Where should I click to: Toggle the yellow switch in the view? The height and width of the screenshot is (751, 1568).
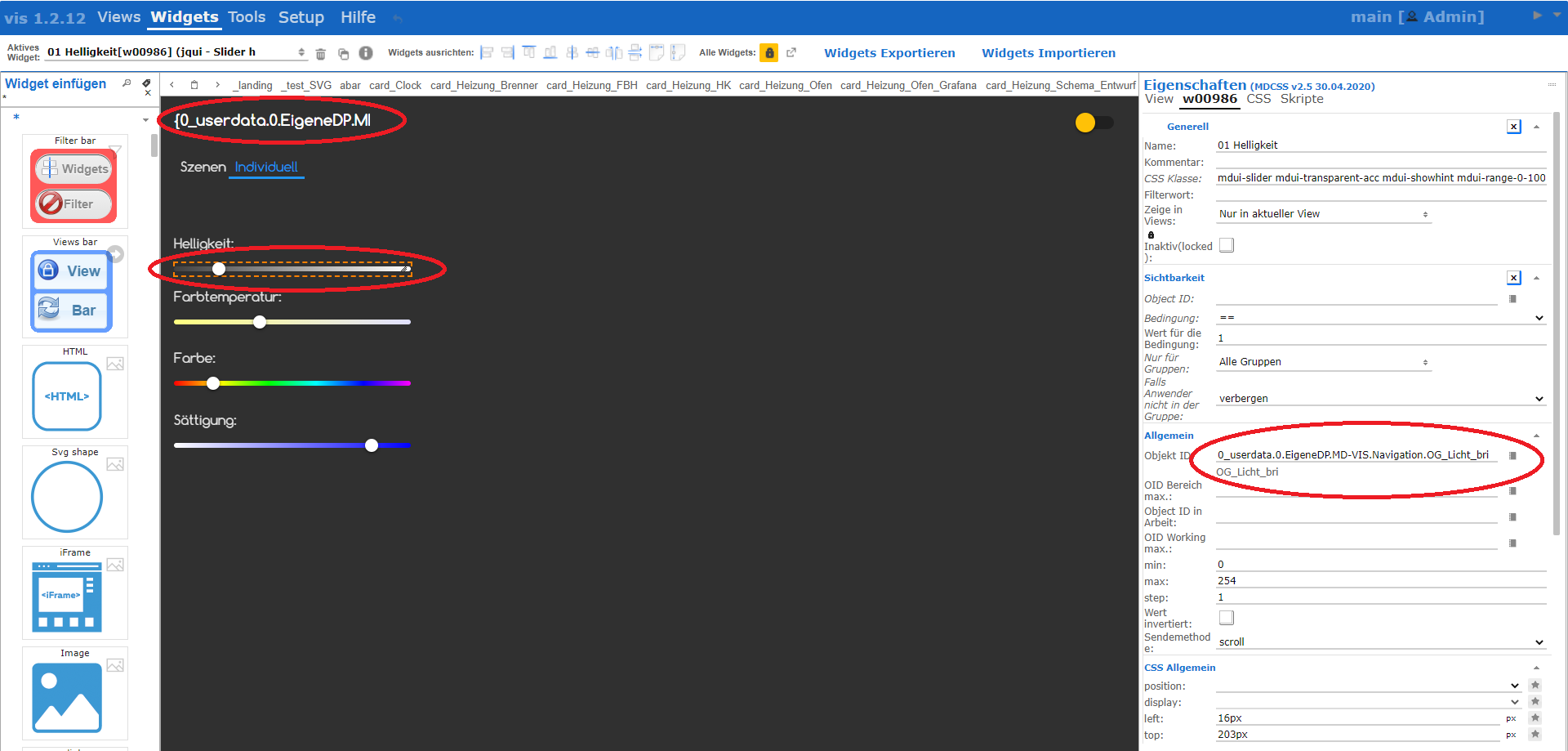tap(1094, 123)
